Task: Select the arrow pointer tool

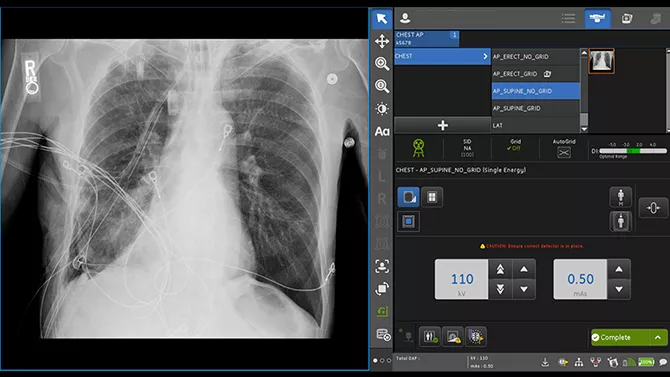Action: (x=382, y=19)
